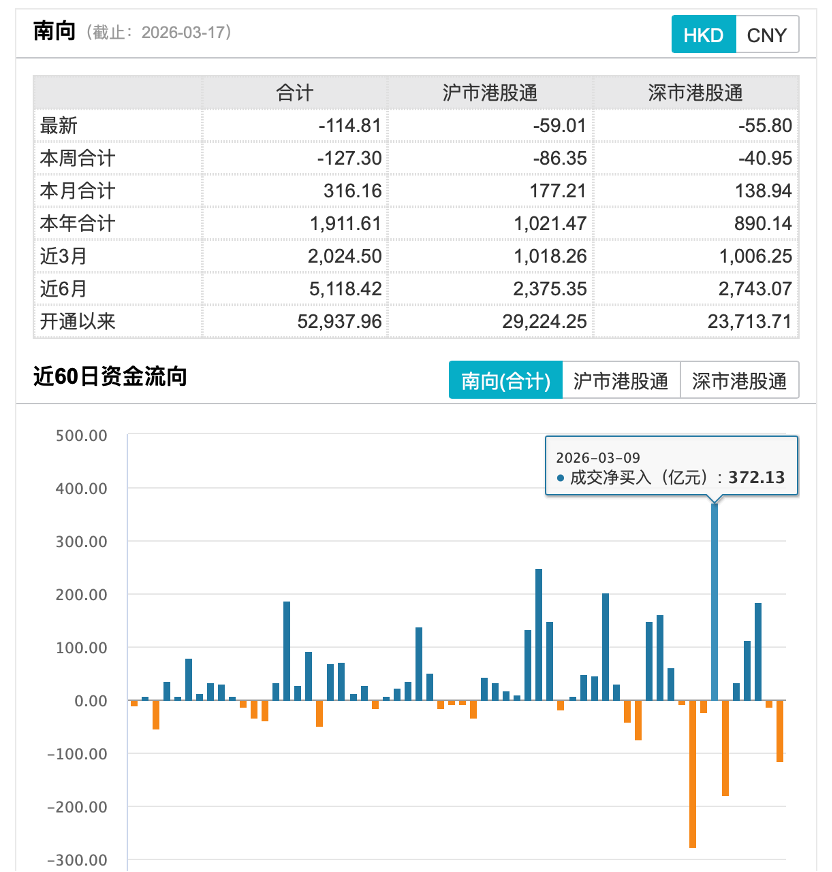This screenshot has height=872, width=832.
Task: Switch currency display to CNY
Action: point(767,34)
